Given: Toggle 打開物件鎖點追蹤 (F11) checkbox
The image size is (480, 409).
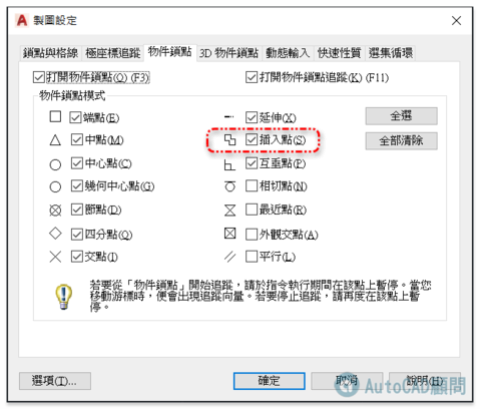Looking at the screenshot, I should 251,77.
